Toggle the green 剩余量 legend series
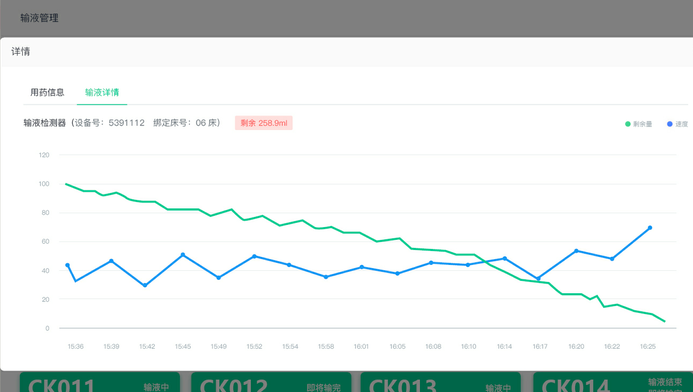The image size is (693, 392). tap(639, 124)
